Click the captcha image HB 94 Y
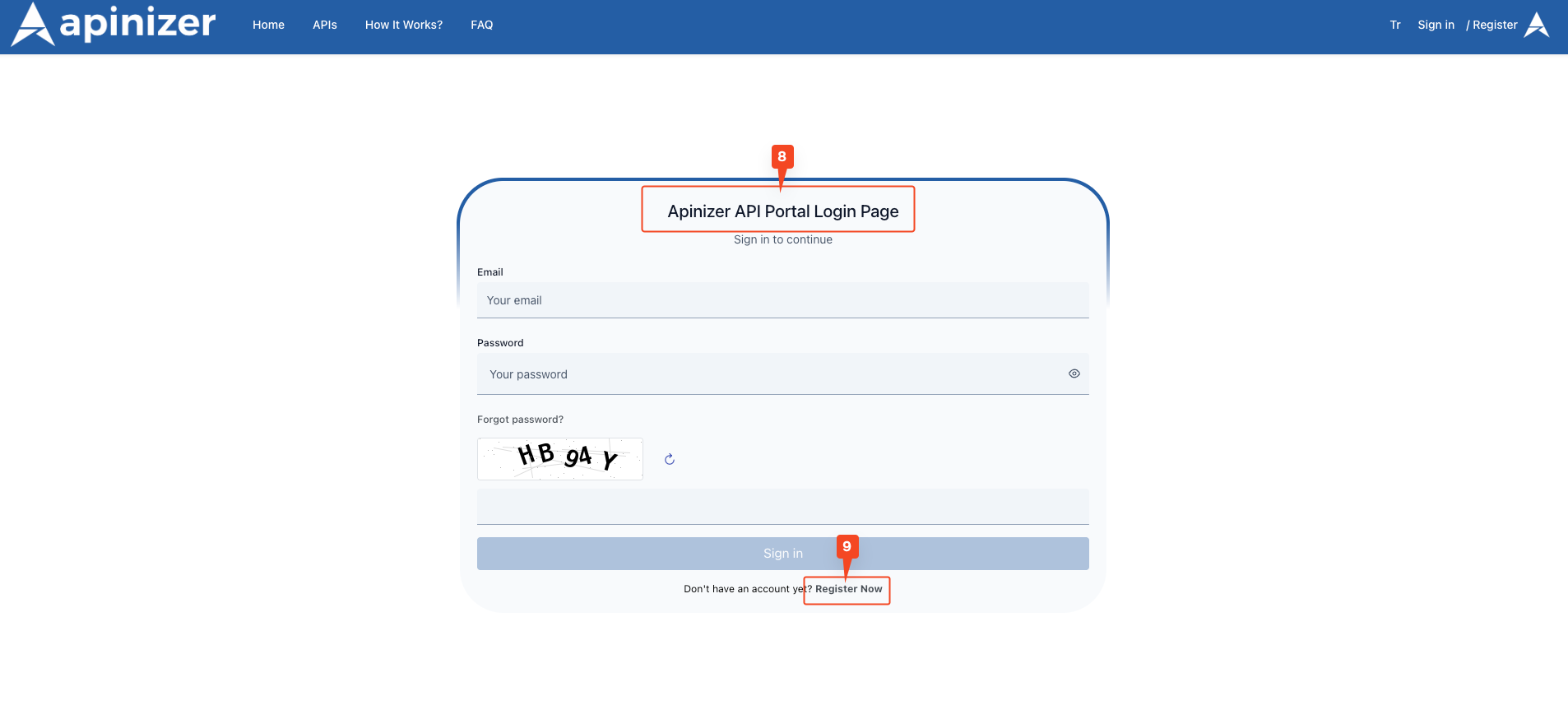Image resolution: width=1568 pixels, height=705 pixels. tap(560, 459)
